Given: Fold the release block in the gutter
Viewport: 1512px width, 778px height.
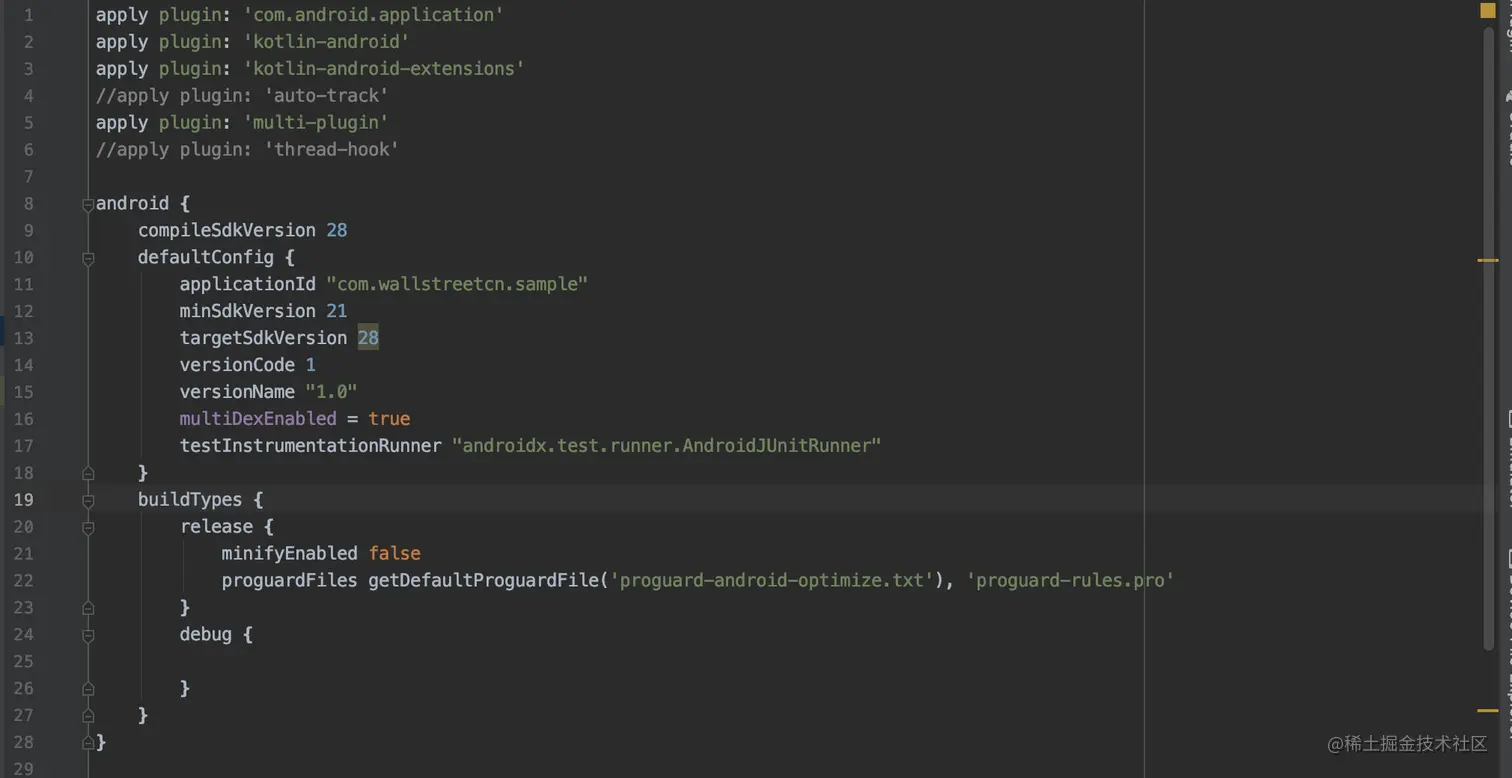Looking at the screenshot, I should click(x=88, y=527).
